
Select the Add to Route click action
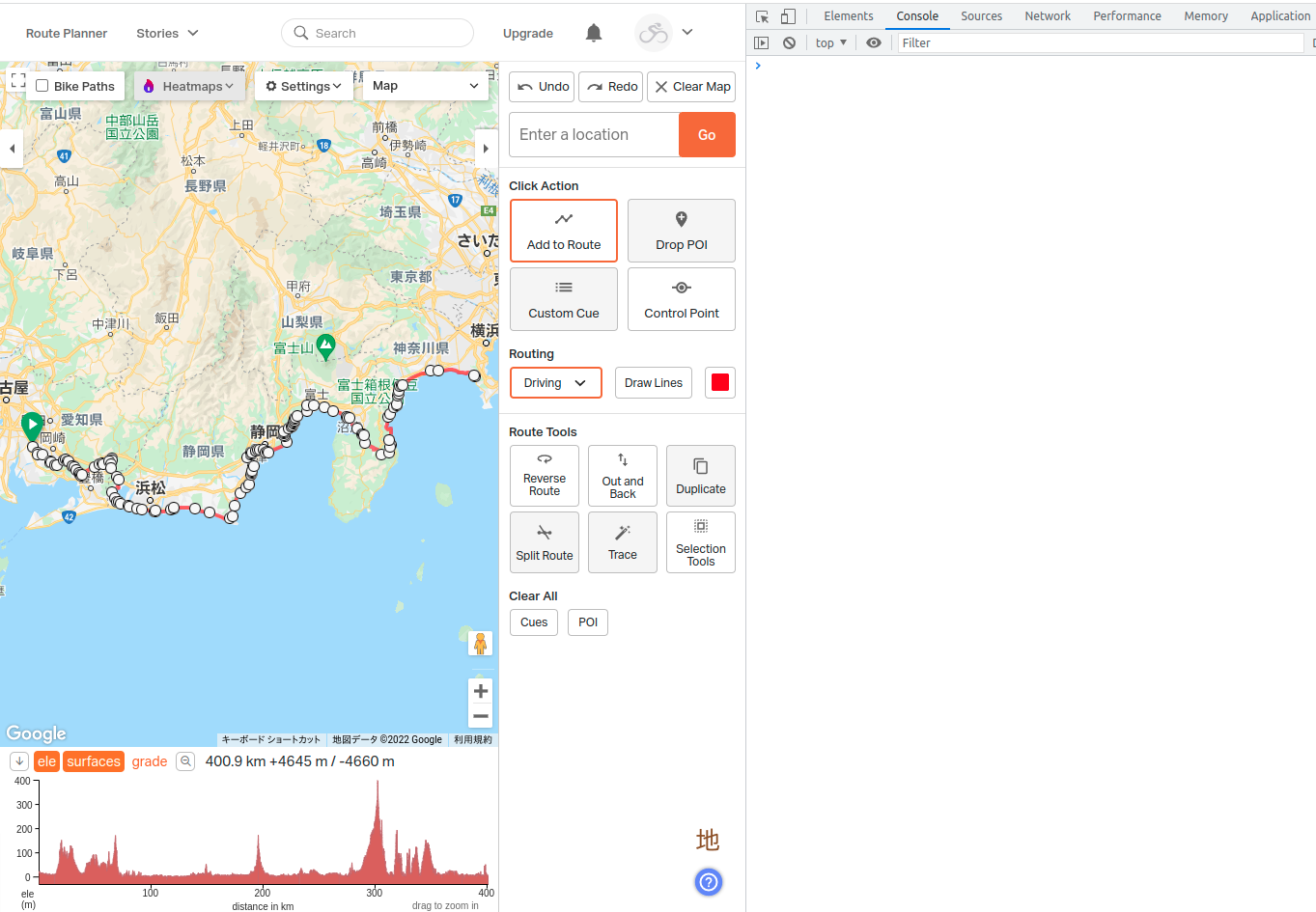[x=564, y=231]
